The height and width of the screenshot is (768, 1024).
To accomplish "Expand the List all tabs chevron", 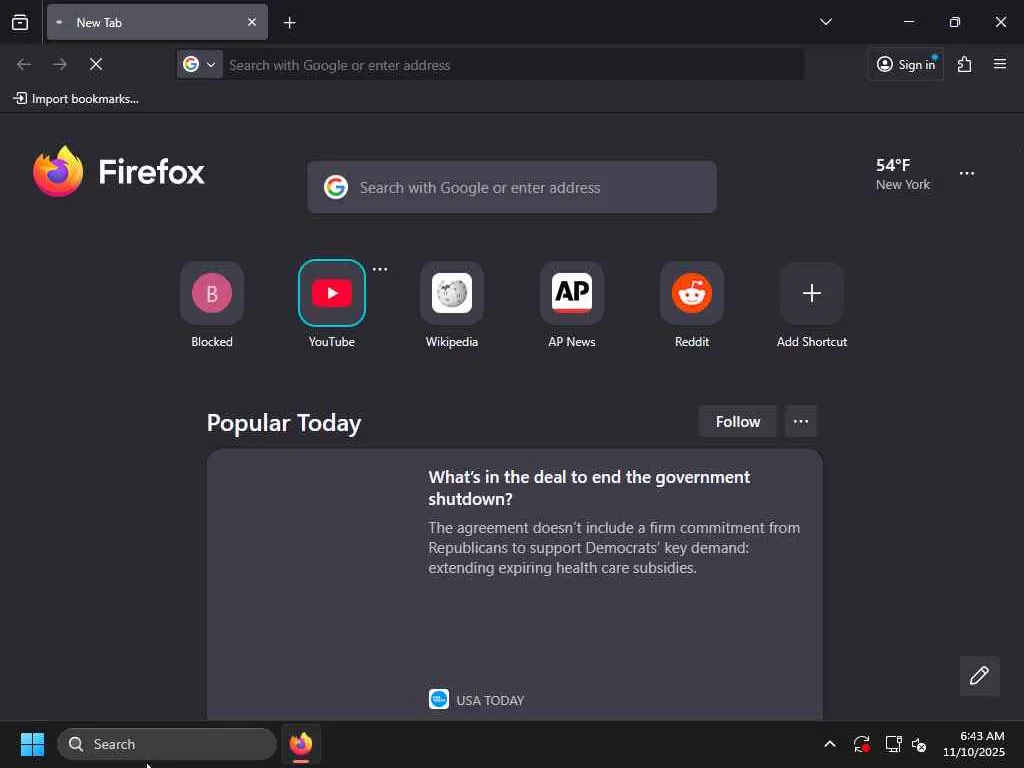I will (x=825, y=22).
